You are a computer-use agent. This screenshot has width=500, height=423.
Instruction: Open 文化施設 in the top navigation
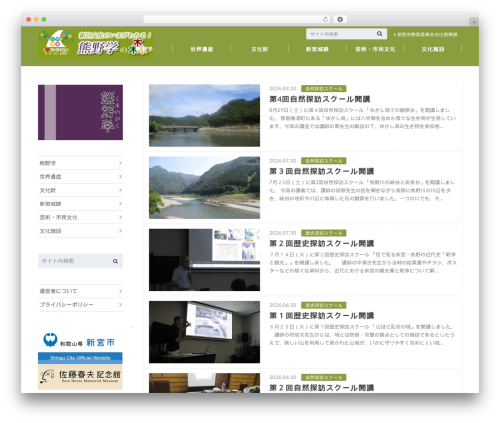click(433, 49)
